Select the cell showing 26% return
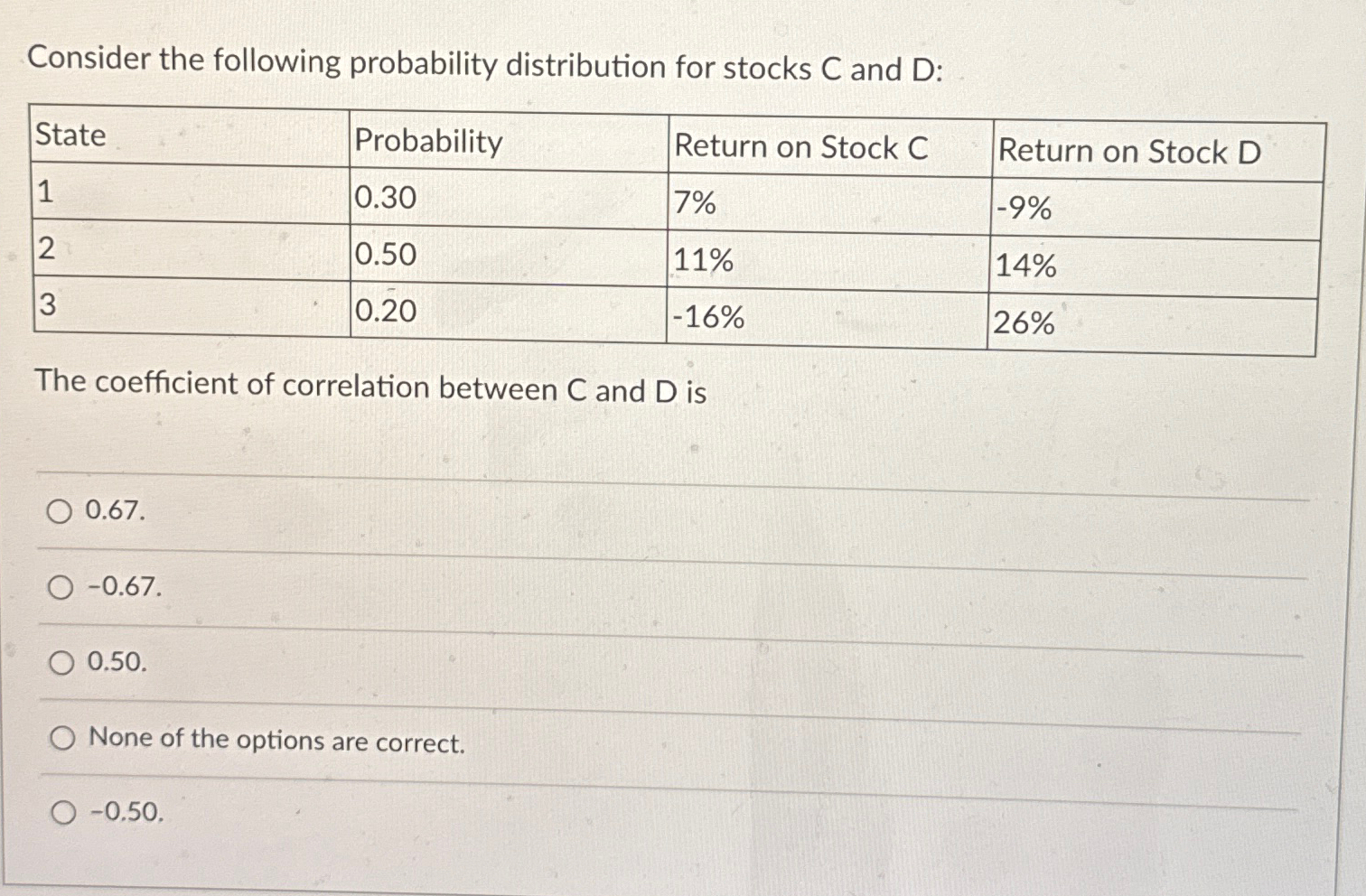Screen dimensions: 1366x896 click(x=1026, y=322)
